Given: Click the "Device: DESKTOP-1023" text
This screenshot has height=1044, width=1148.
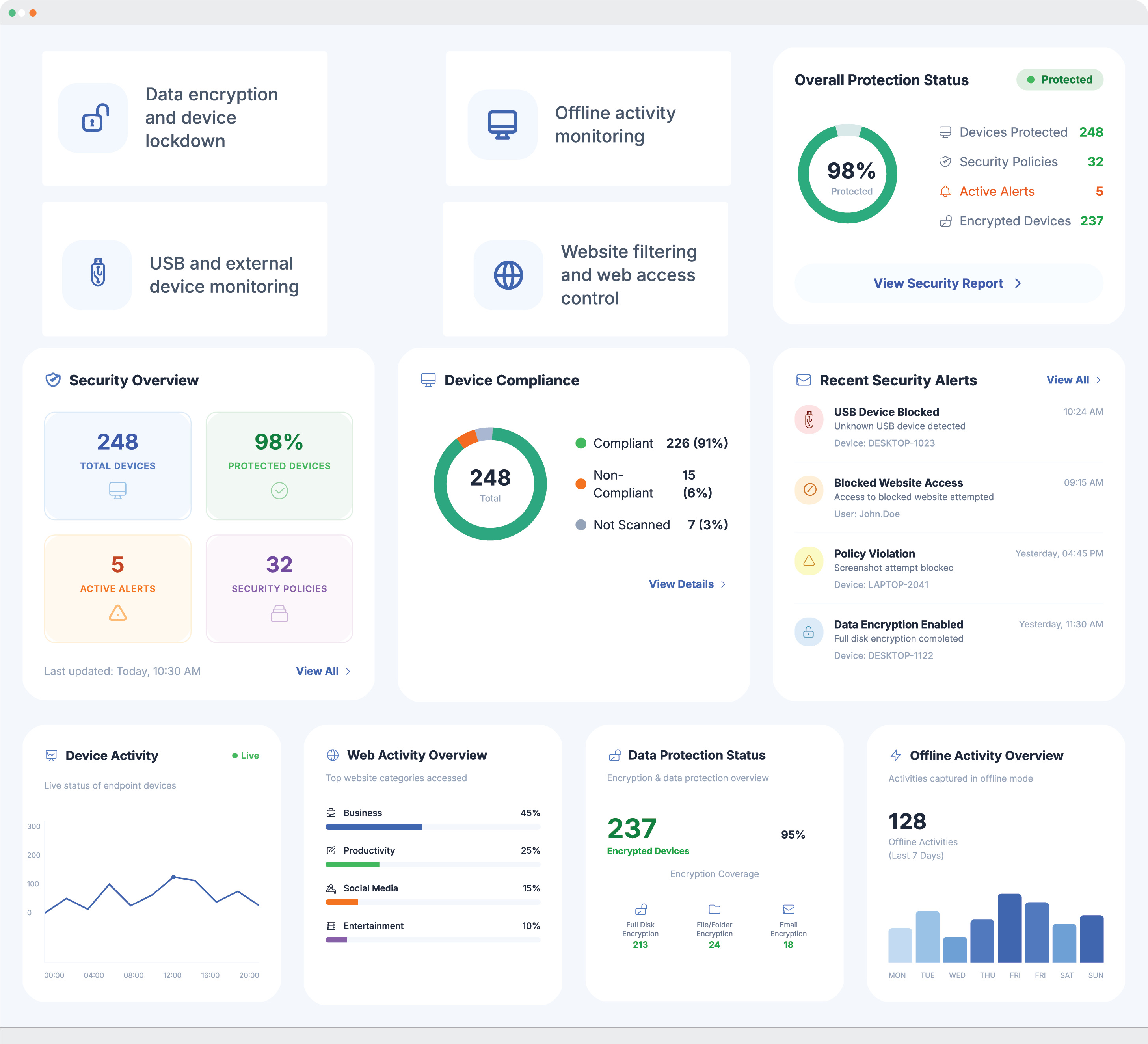Looking at the screenshot, I should coord(884,443).
